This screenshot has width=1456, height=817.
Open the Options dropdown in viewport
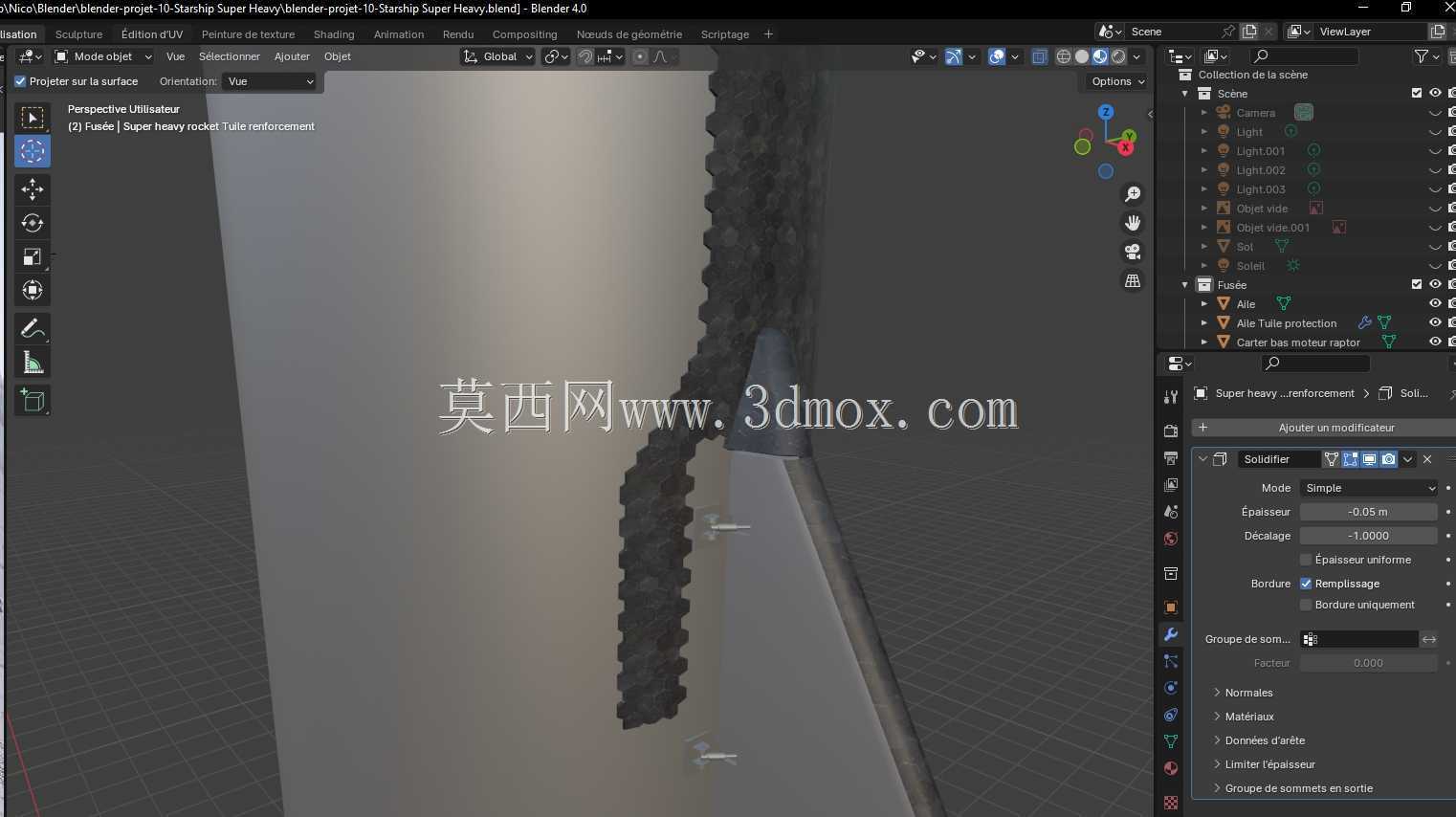point(1117,81)
